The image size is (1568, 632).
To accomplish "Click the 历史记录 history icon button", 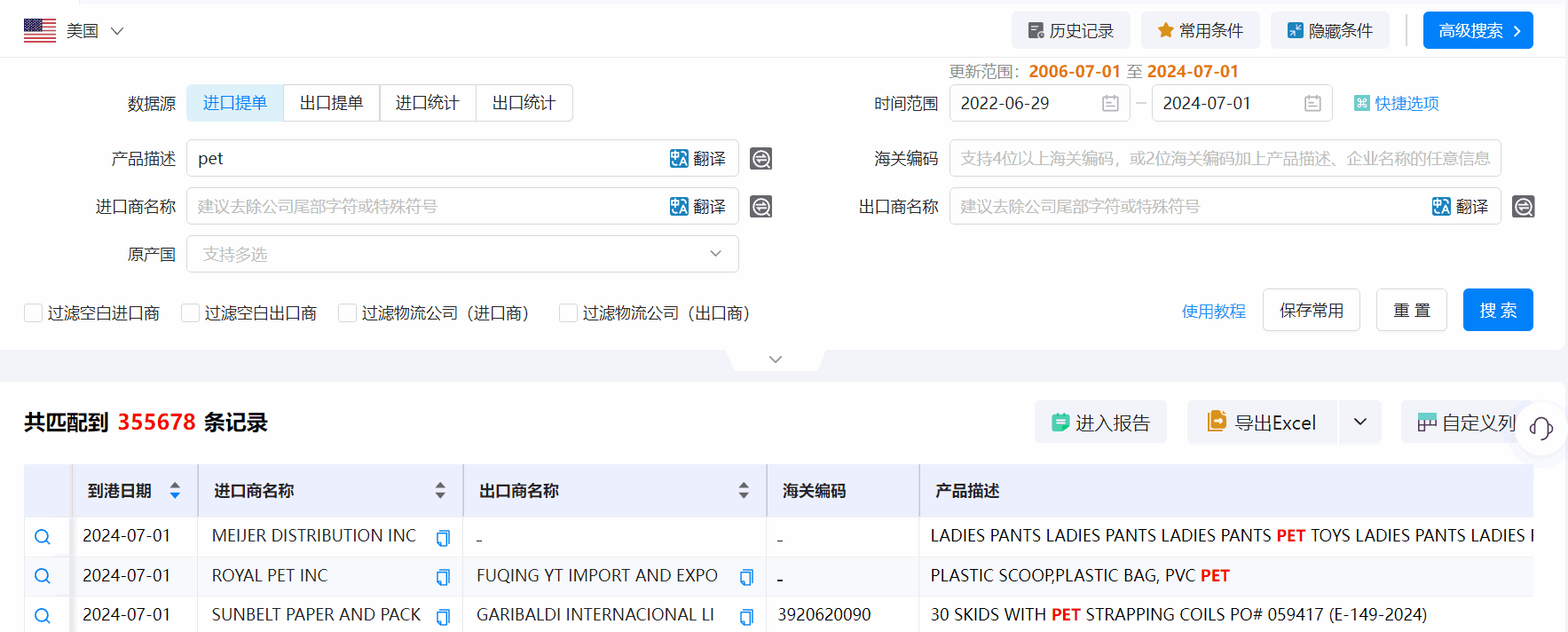I will pyautogui.click(x=1070, y=29).
